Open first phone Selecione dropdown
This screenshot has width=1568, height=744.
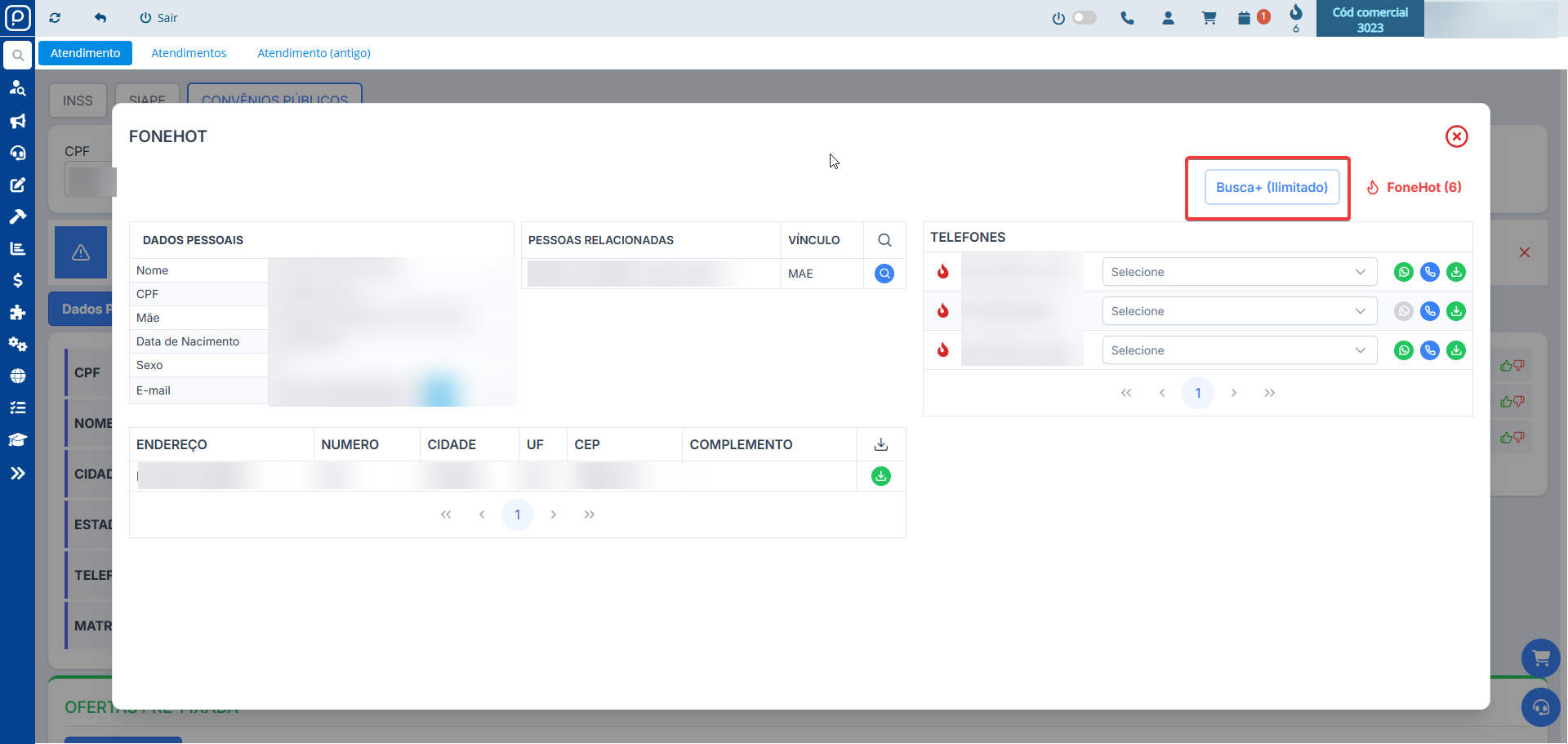pyautogui.click(x=1238, y=272)
